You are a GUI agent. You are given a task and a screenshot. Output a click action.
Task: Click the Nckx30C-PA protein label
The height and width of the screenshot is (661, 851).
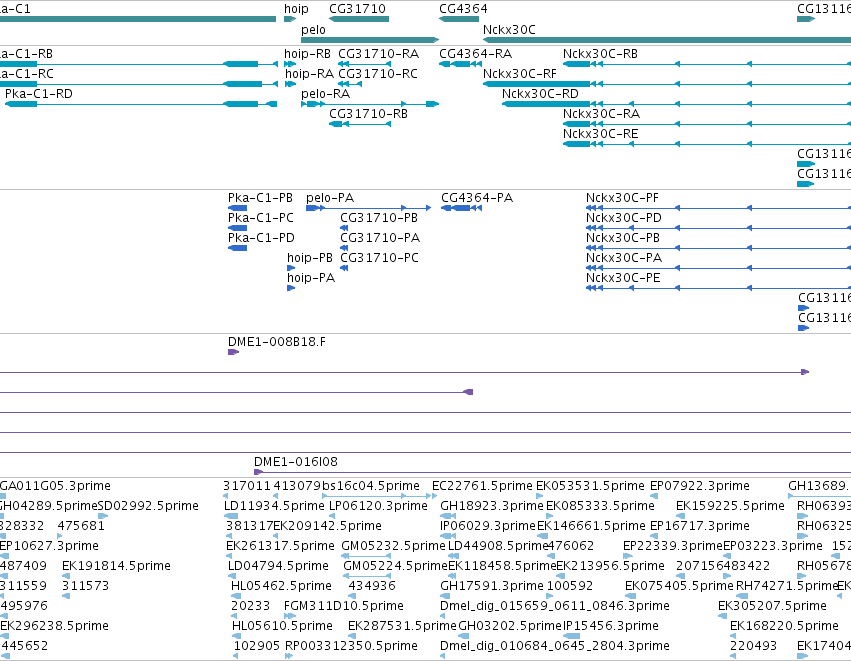pos(624,258)
